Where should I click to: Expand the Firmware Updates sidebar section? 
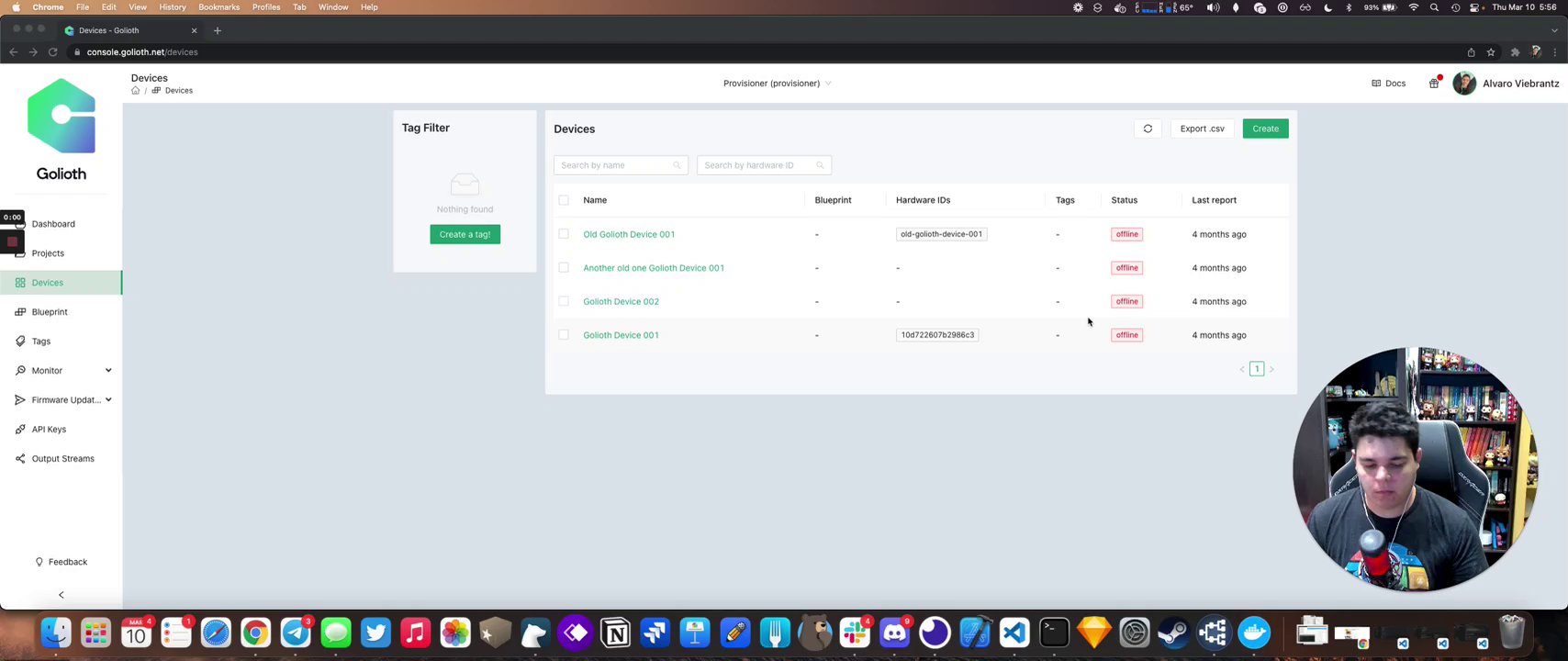tap(61, 400)
